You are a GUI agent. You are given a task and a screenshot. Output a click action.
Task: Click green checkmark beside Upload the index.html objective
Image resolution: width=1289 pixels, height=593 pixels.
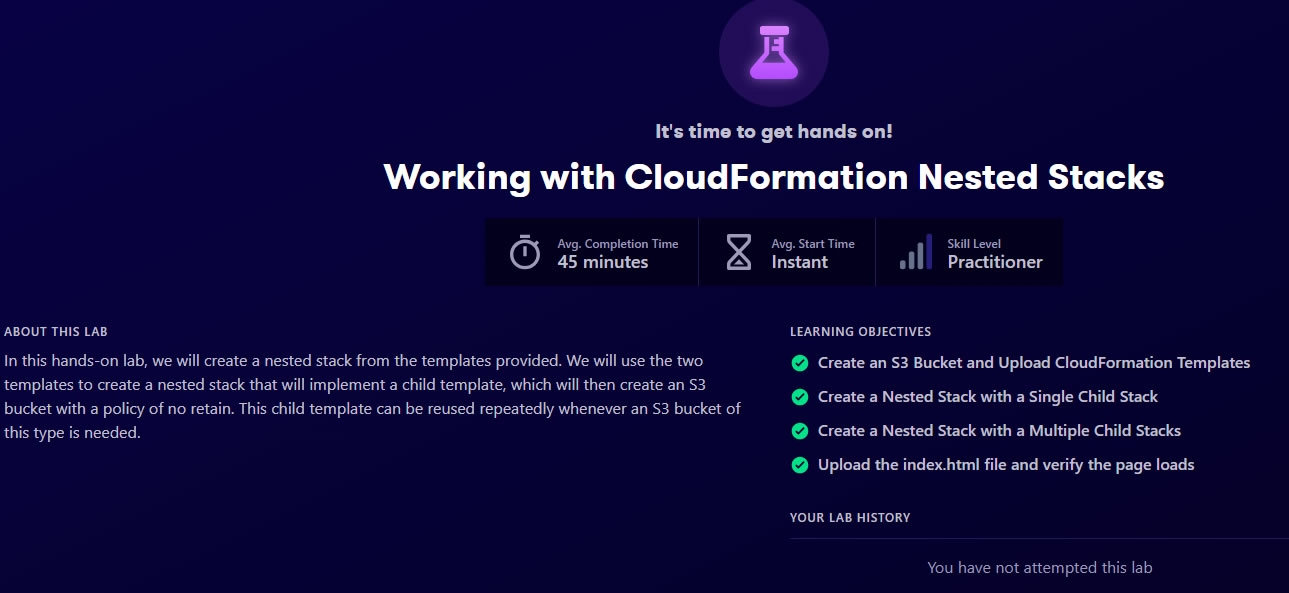(x=800, y=465)
